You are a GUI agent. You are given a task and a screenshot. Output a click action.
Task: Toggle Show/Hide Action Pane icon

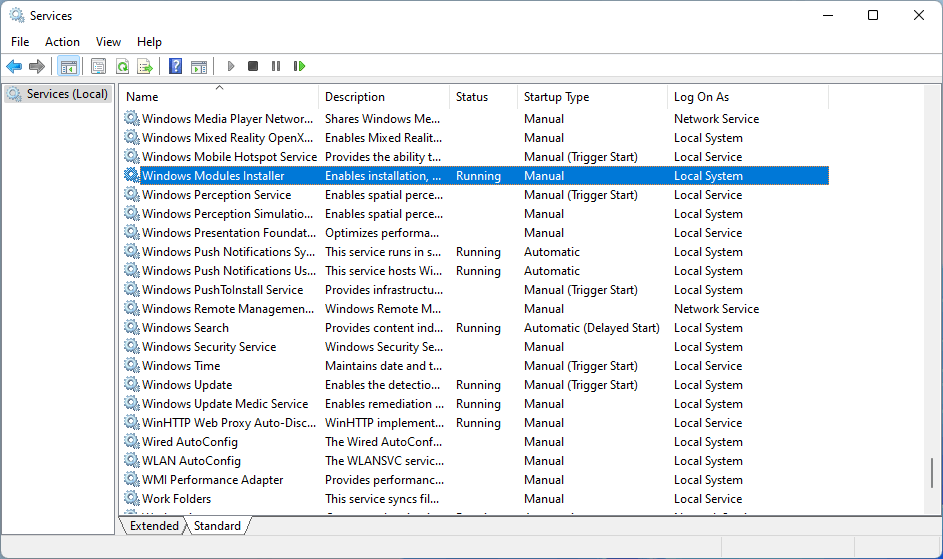click(x=199, y=66)
